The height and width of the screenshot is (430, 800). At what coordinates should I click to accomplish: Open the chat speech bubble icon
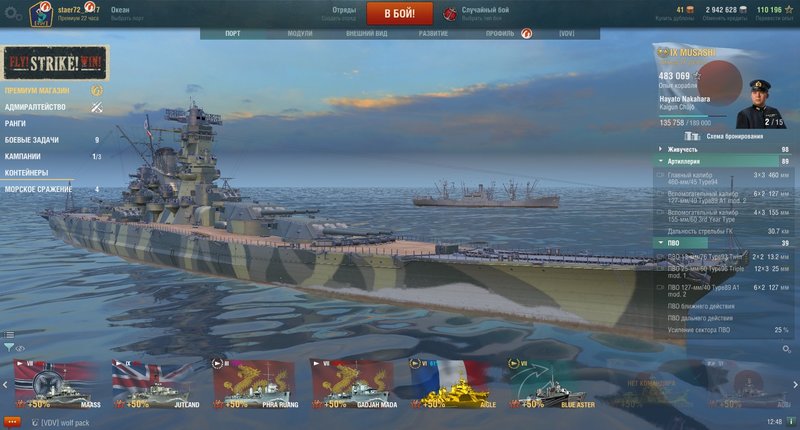[12, 422]
